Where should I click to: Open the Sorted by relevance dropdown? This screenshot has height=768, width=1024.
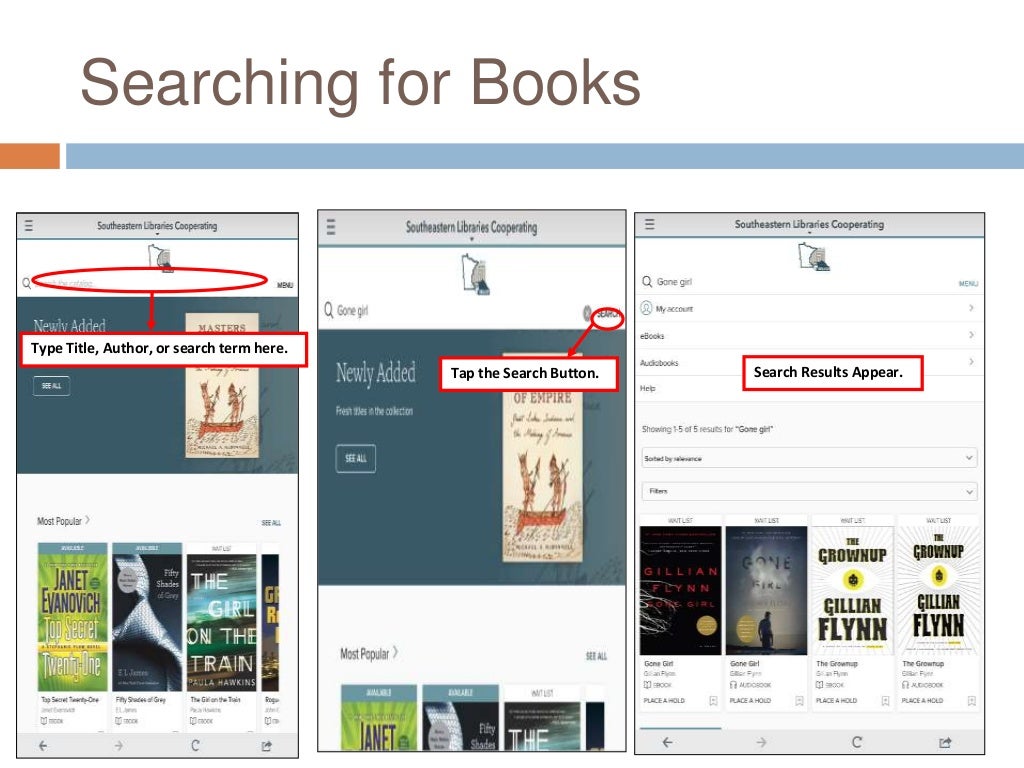tap(809, 458)
